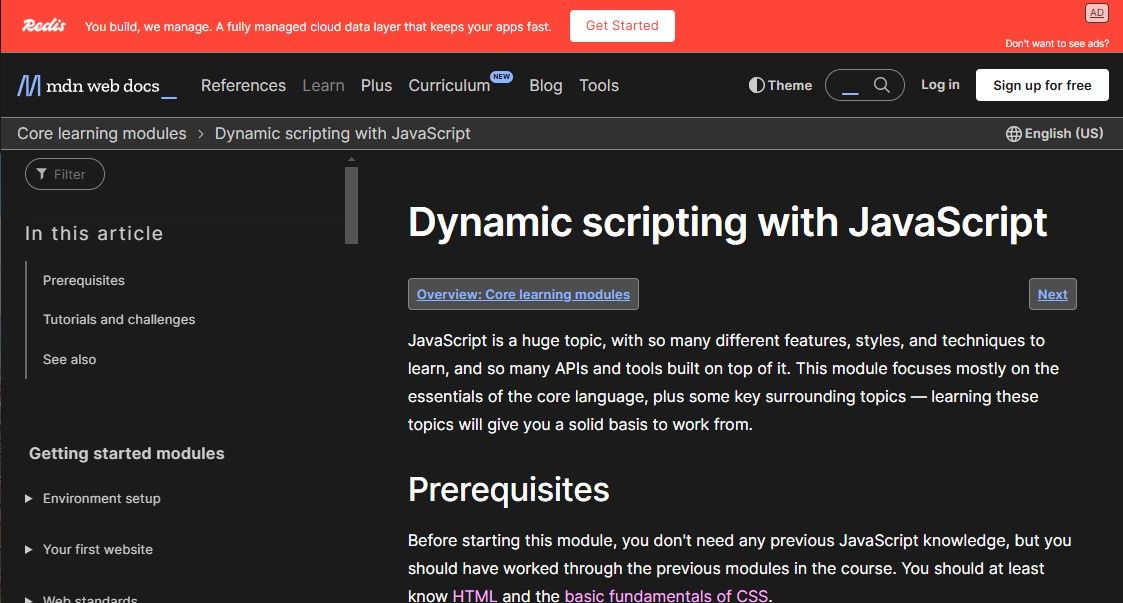Click the MDN Web Docs logo

click(x=96, y=86)
